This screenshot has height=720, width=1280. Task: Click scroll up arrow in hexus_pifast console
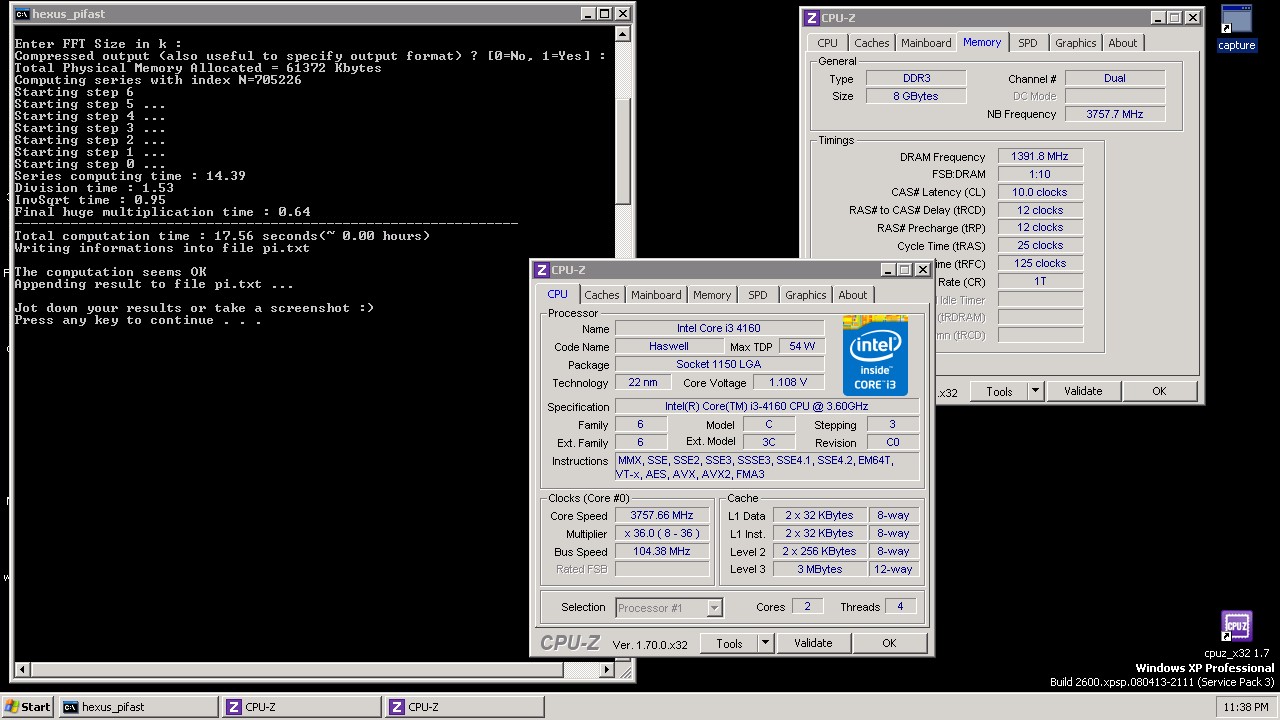coord(623,34)
